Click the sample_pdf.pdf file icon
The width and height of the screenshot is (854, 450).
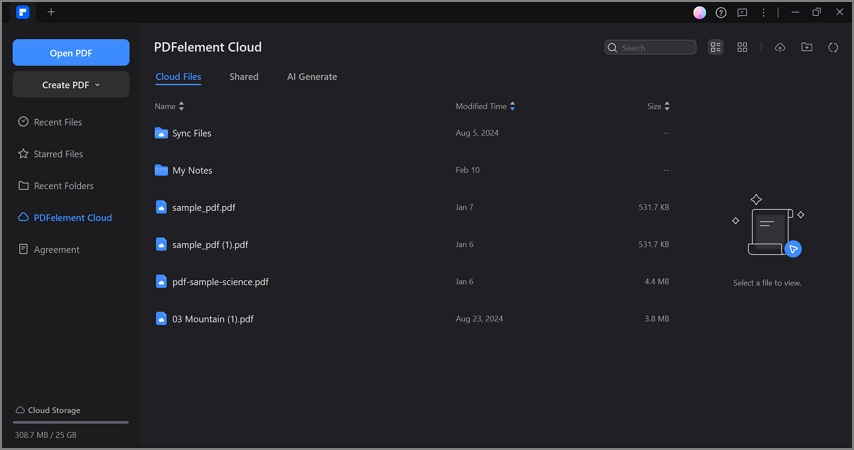(x=161, y=207)
